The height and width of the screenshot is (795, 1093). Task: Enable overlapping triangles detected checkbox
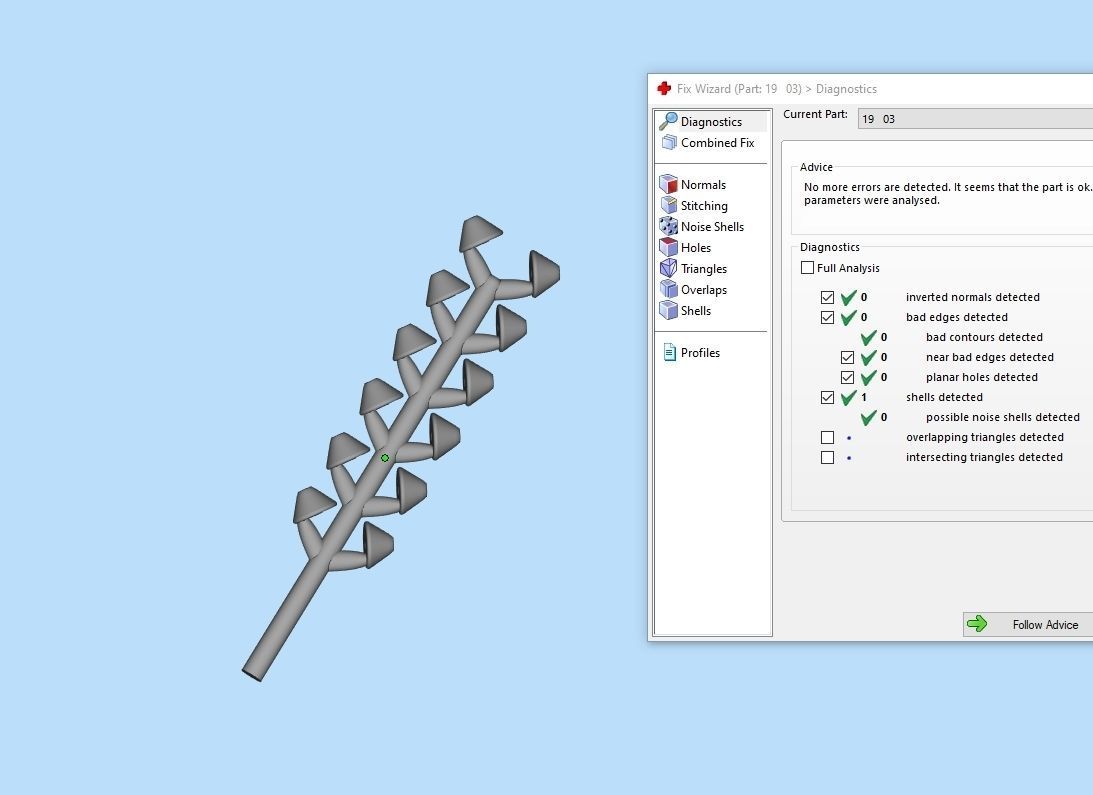pos(827,437)
